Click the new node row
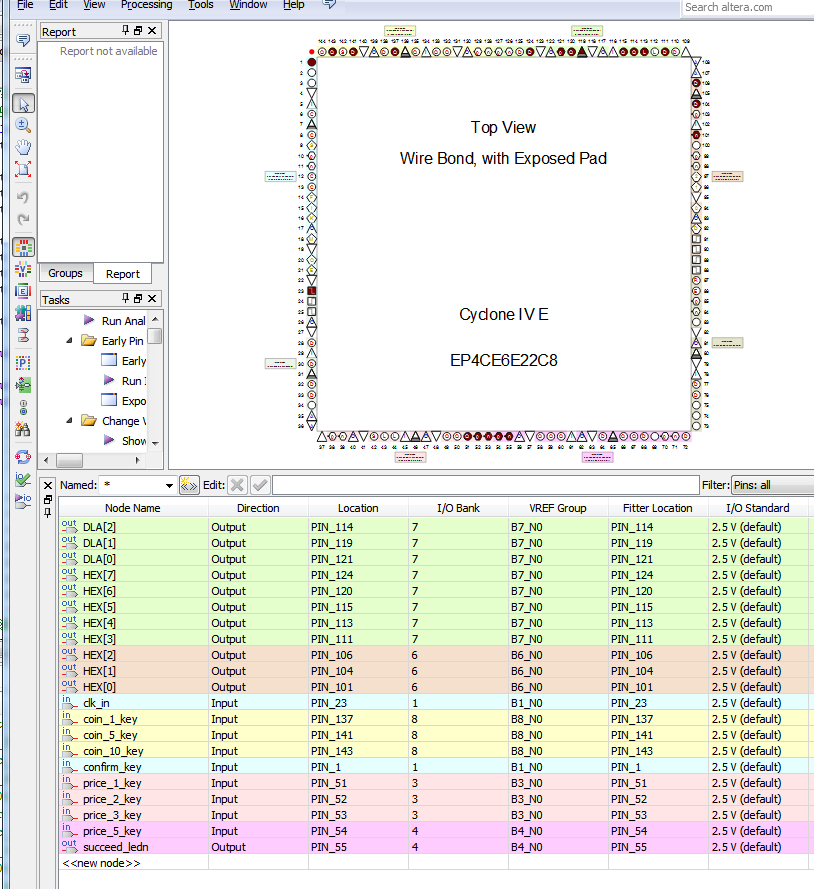The image size is (814, 889). coord(100,862)
